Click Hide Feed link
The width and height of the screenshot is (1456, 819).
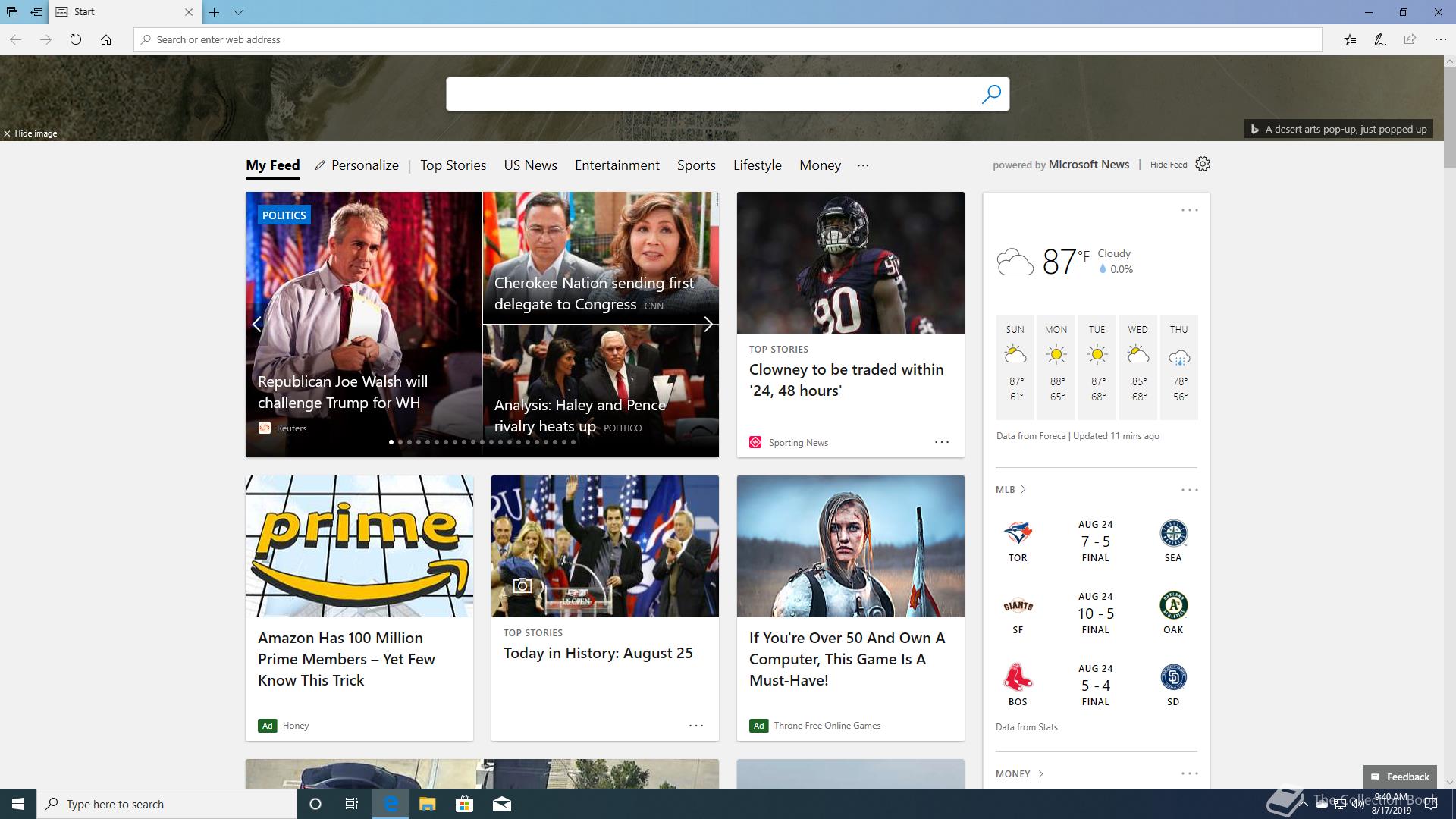tap(1169, 165)
